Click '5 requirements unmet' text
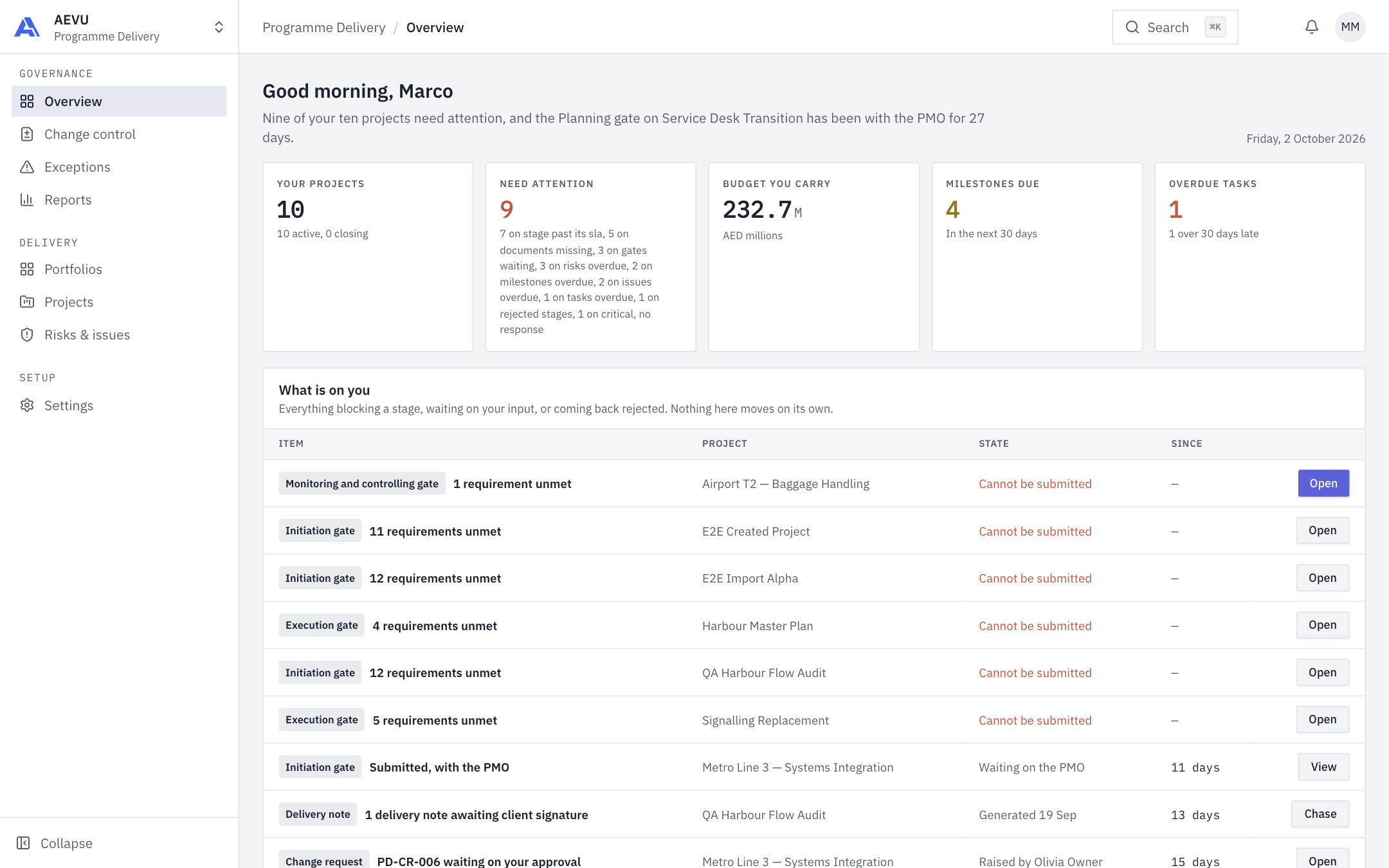Viewport: 1389px width, 868px height. click(x=435, y=720)
